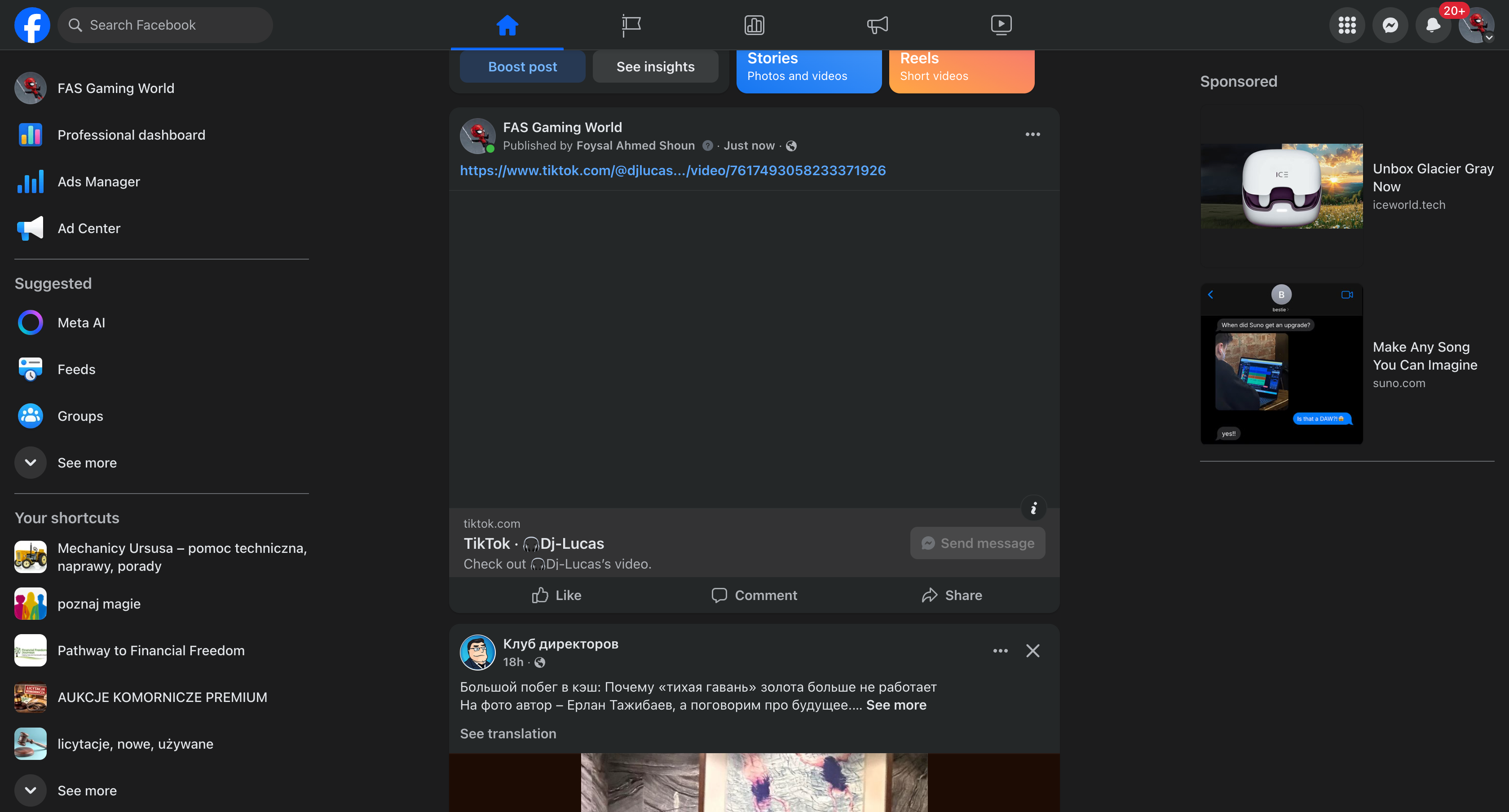Open Meta AI from sidebar
Screen dimensions: 1509x812
coord(81,323)
